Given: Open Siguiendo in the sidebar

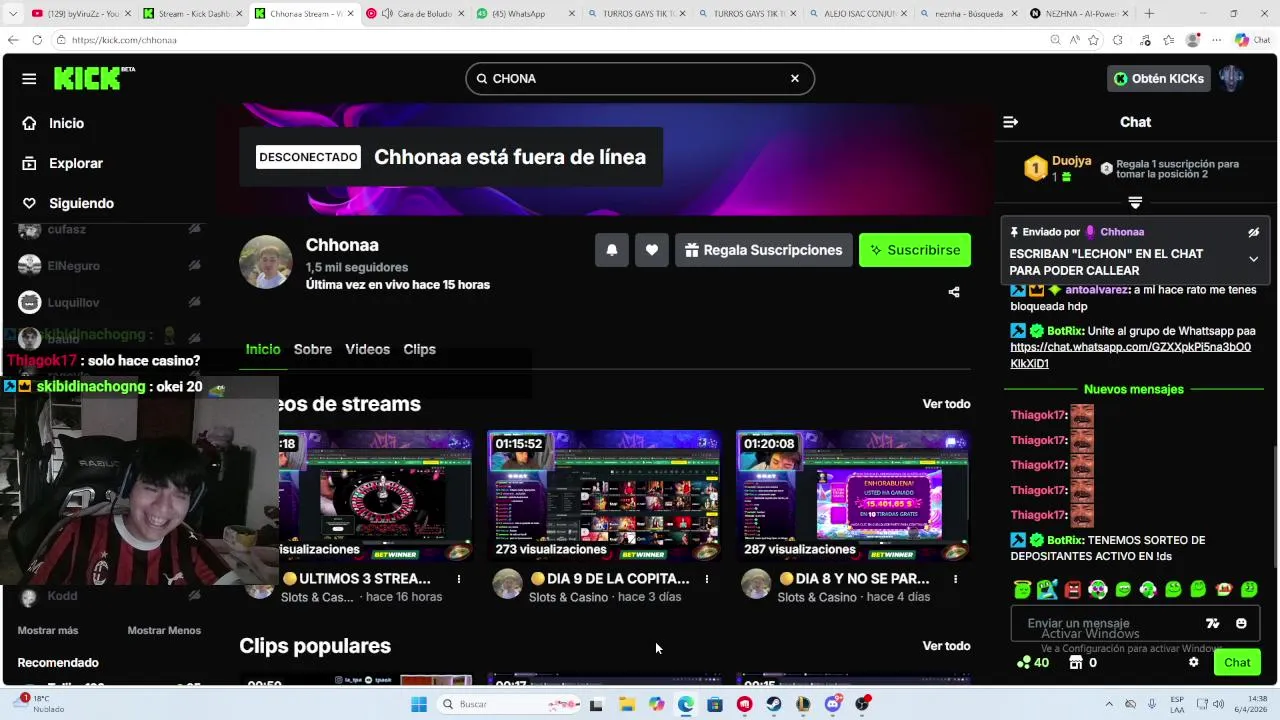Looking at the screenshot, I should click(81, 203).
